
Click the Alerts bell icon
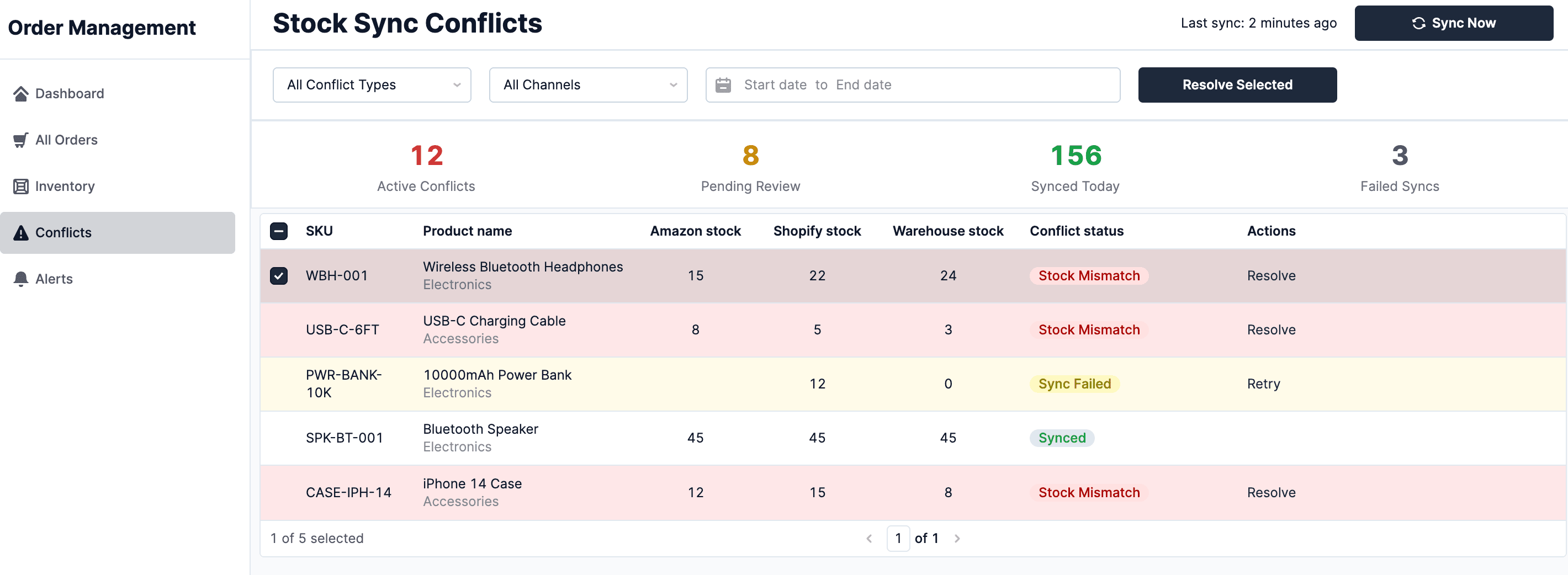tap(20, 279)
